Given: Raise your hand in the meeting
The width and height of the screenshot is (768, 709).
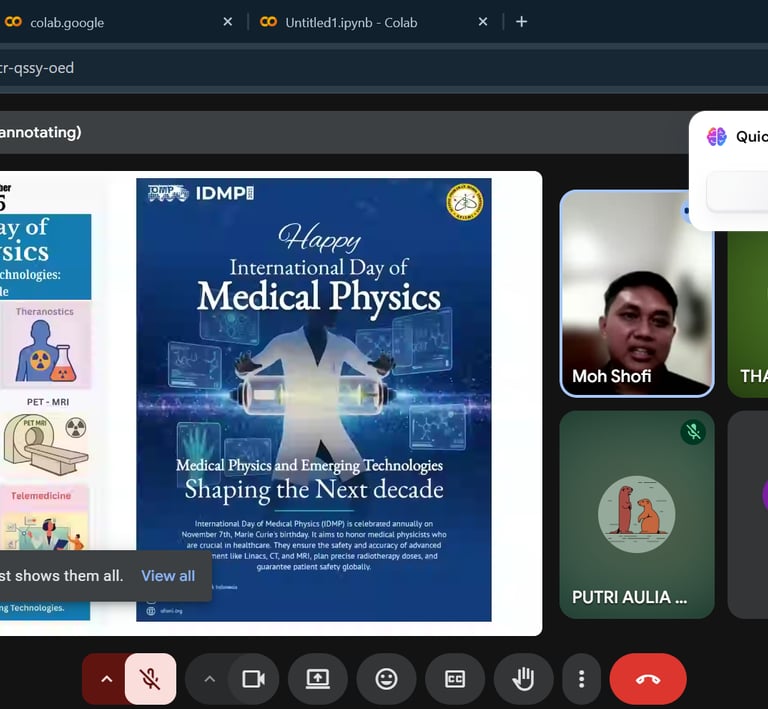Looking at the screenshot, I should click(x=524, y=679).
